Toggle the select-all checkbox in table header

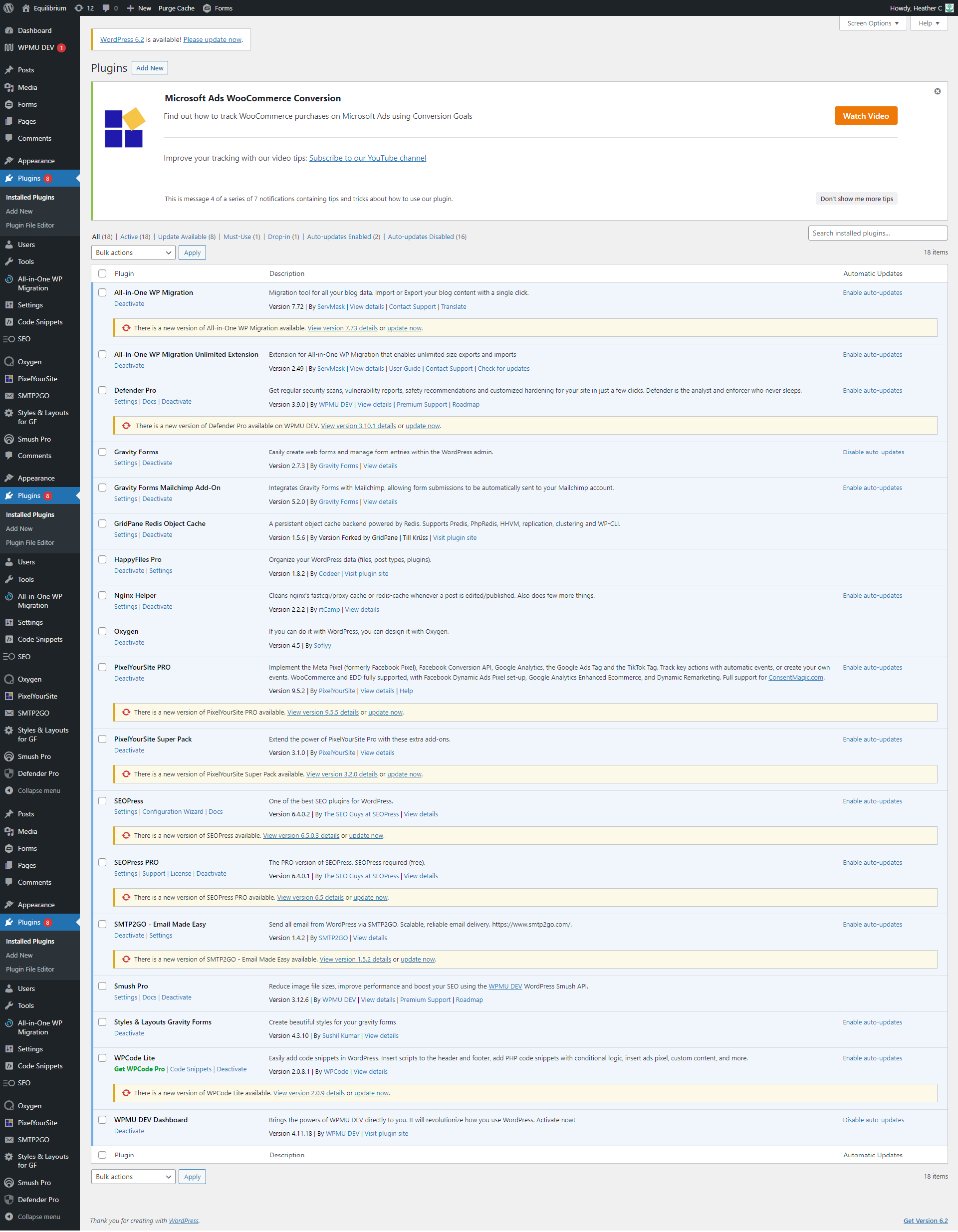[102, 273]
